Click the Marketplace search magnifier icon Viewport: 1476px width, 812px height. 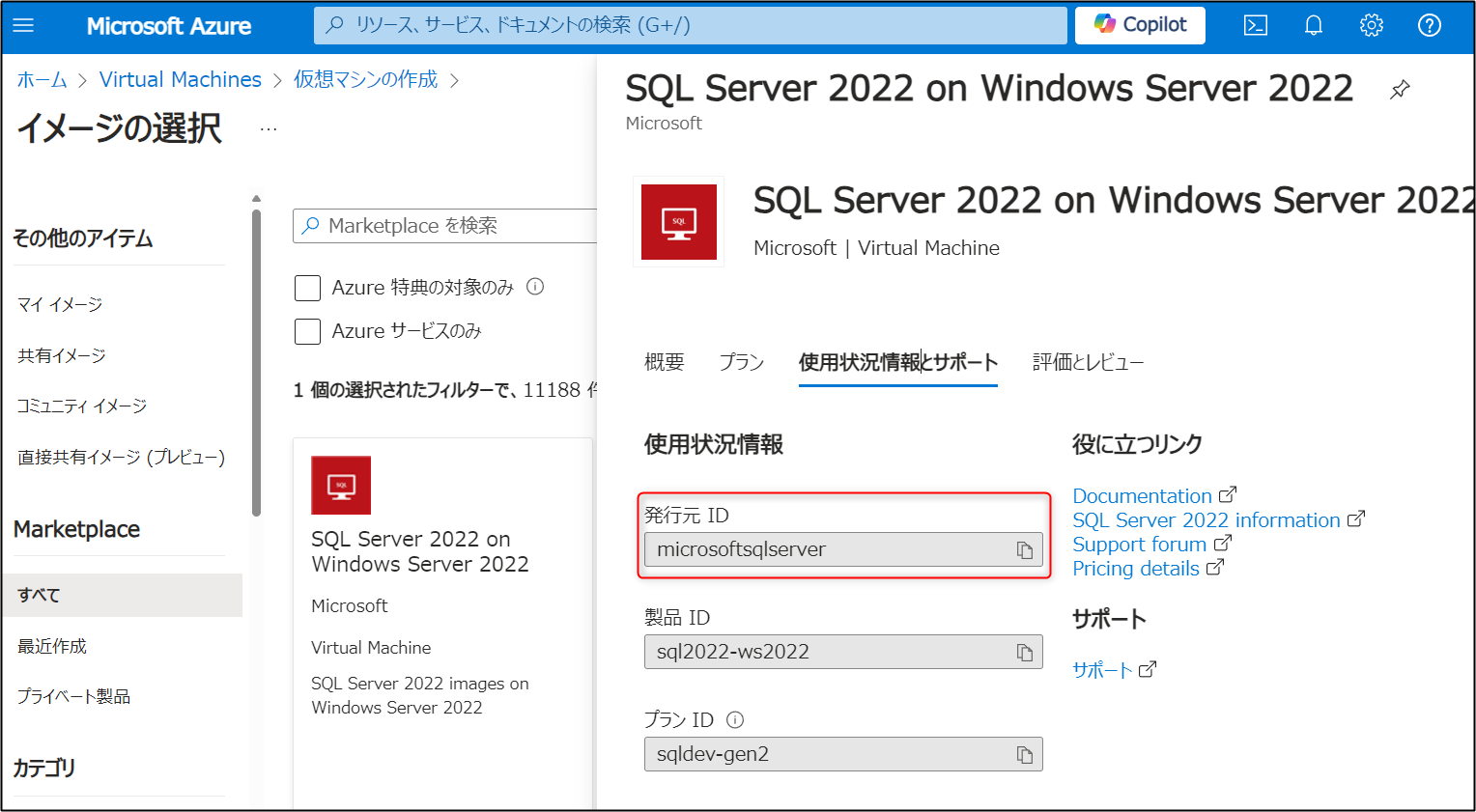pyautogui.click(x=310, y=226)
